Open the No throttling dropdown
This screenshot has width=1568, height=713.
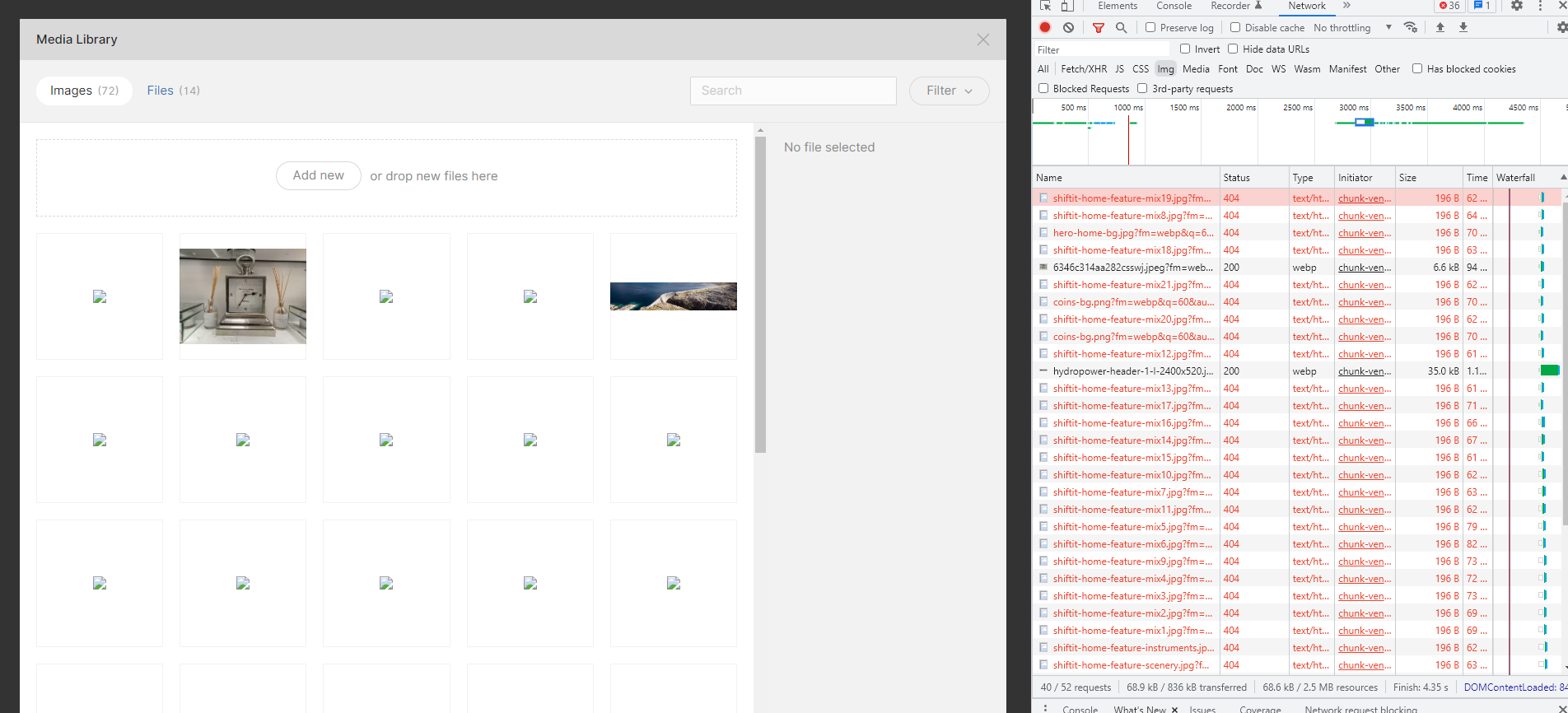pyautogui.click(x=1352, y=27)
